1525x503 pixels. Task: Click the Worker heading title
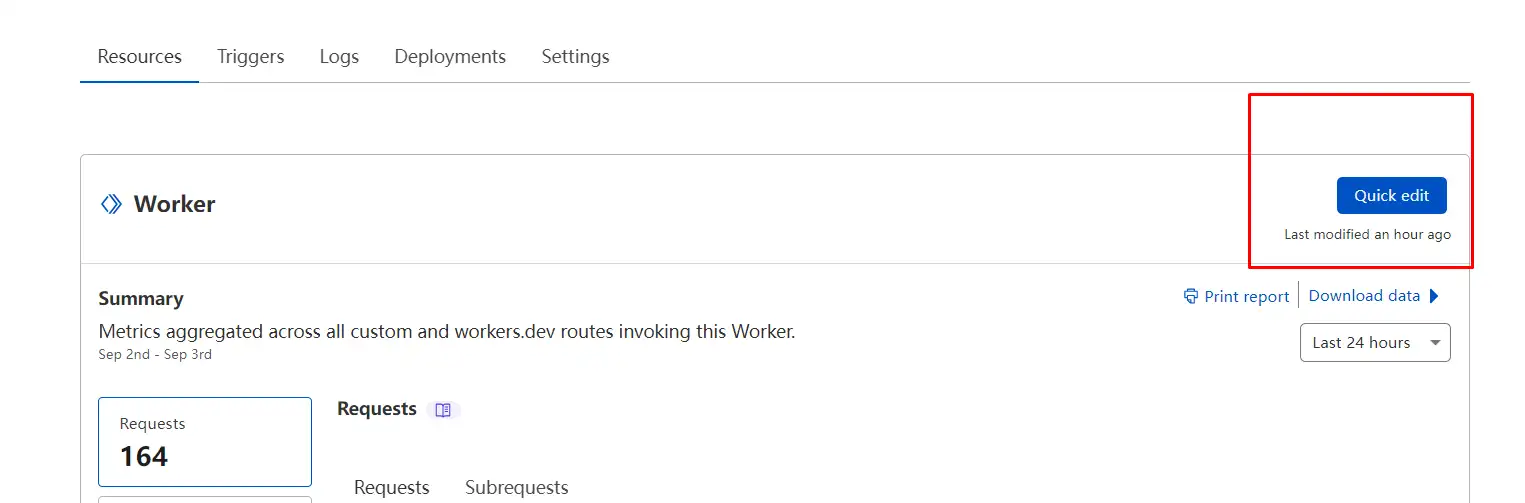click(x=175, y=204)
